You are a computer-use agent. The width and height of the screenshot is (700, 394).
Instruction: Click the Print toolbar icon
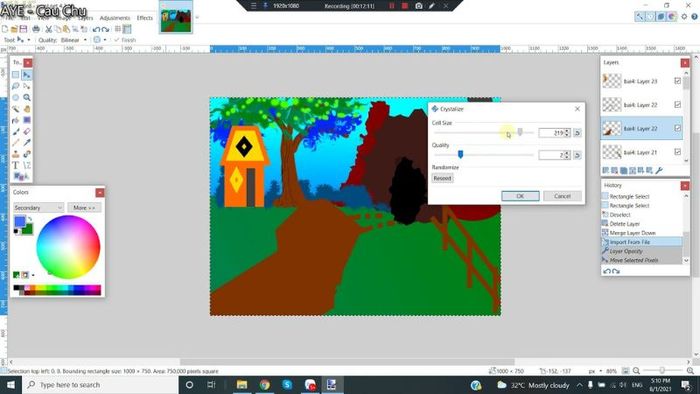click(x=36, y=29)
